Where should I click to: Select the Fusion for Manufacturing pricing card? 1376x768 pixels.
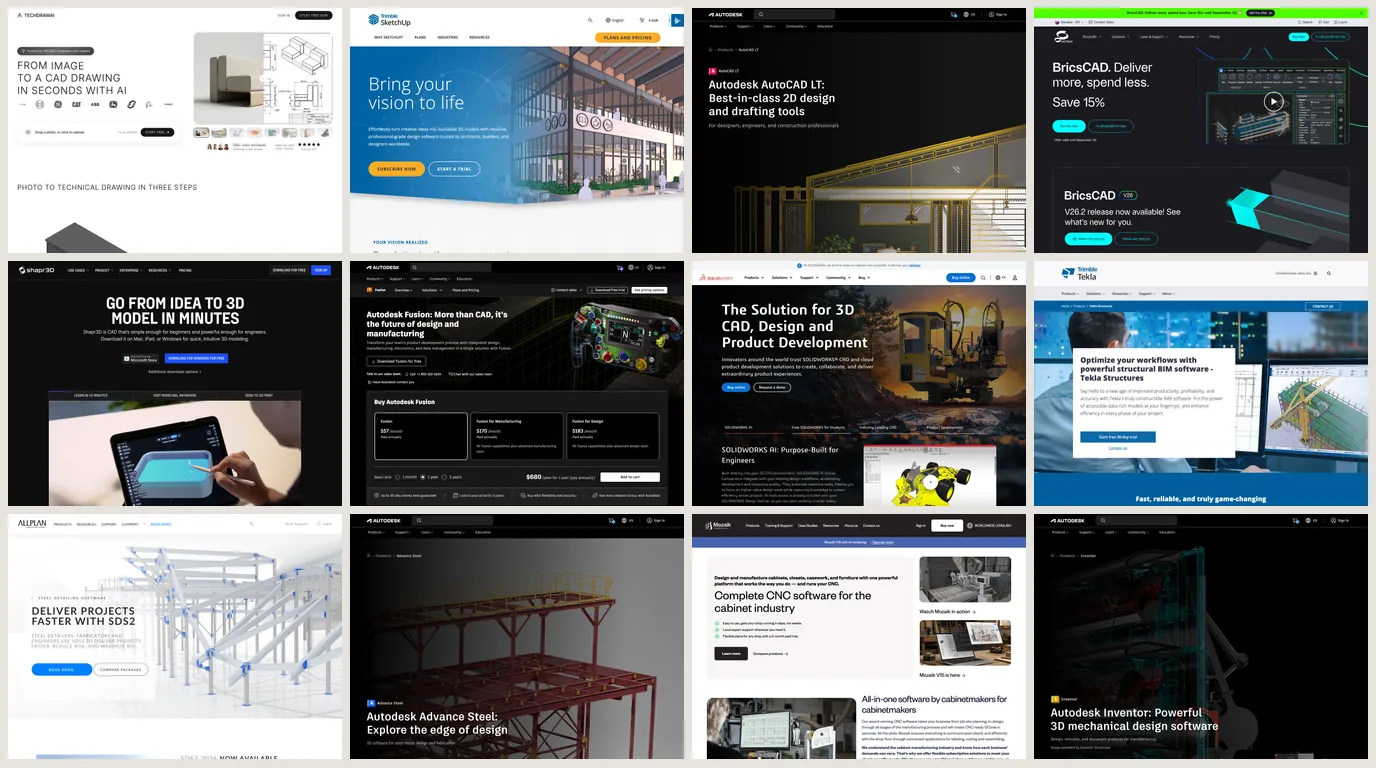tap(517, 436)
